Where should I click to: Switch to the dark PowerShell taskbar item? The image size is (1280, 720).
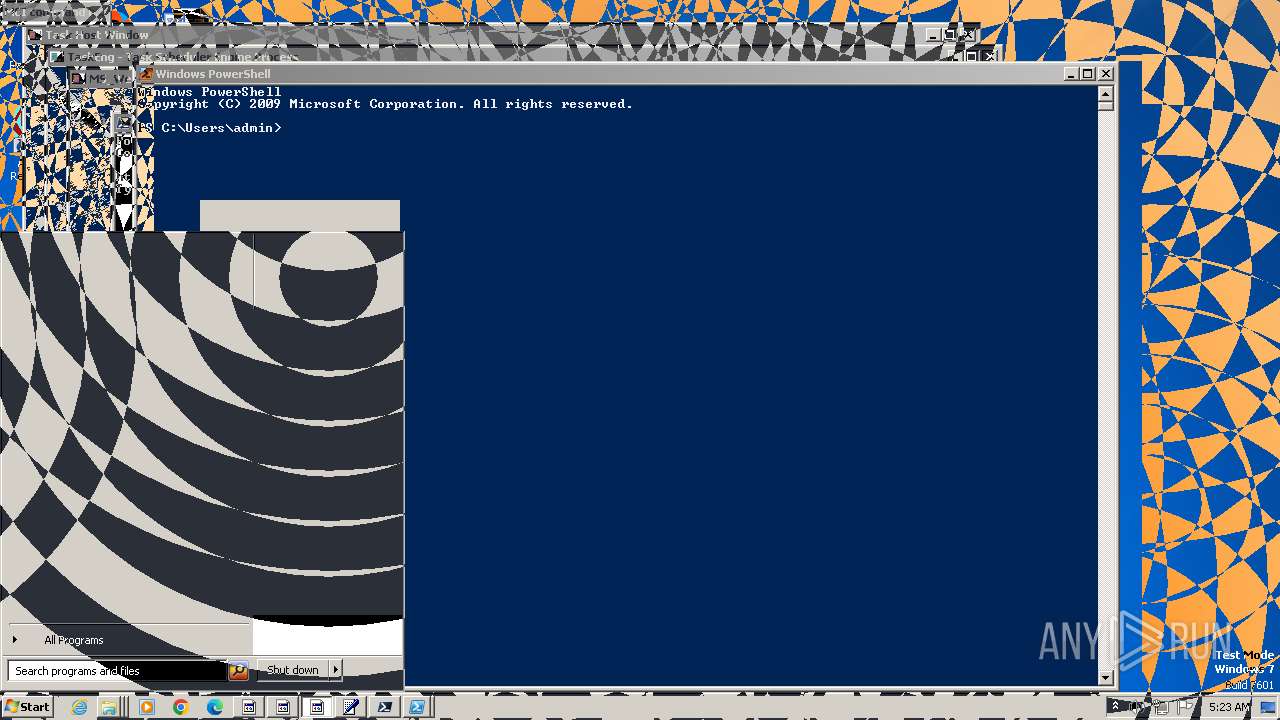[384, 707]
